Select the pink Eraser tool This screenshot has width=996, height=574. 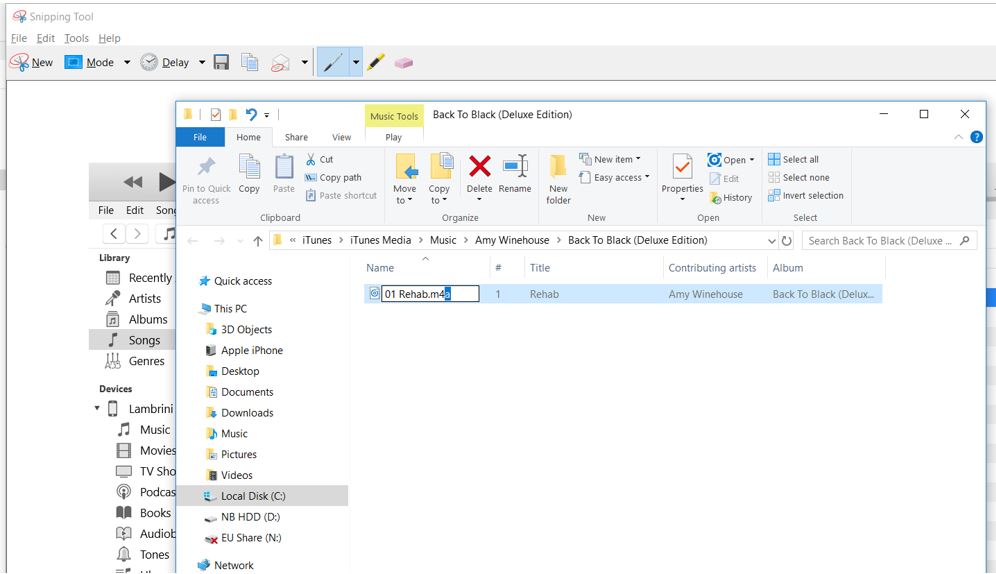point(404,62)
